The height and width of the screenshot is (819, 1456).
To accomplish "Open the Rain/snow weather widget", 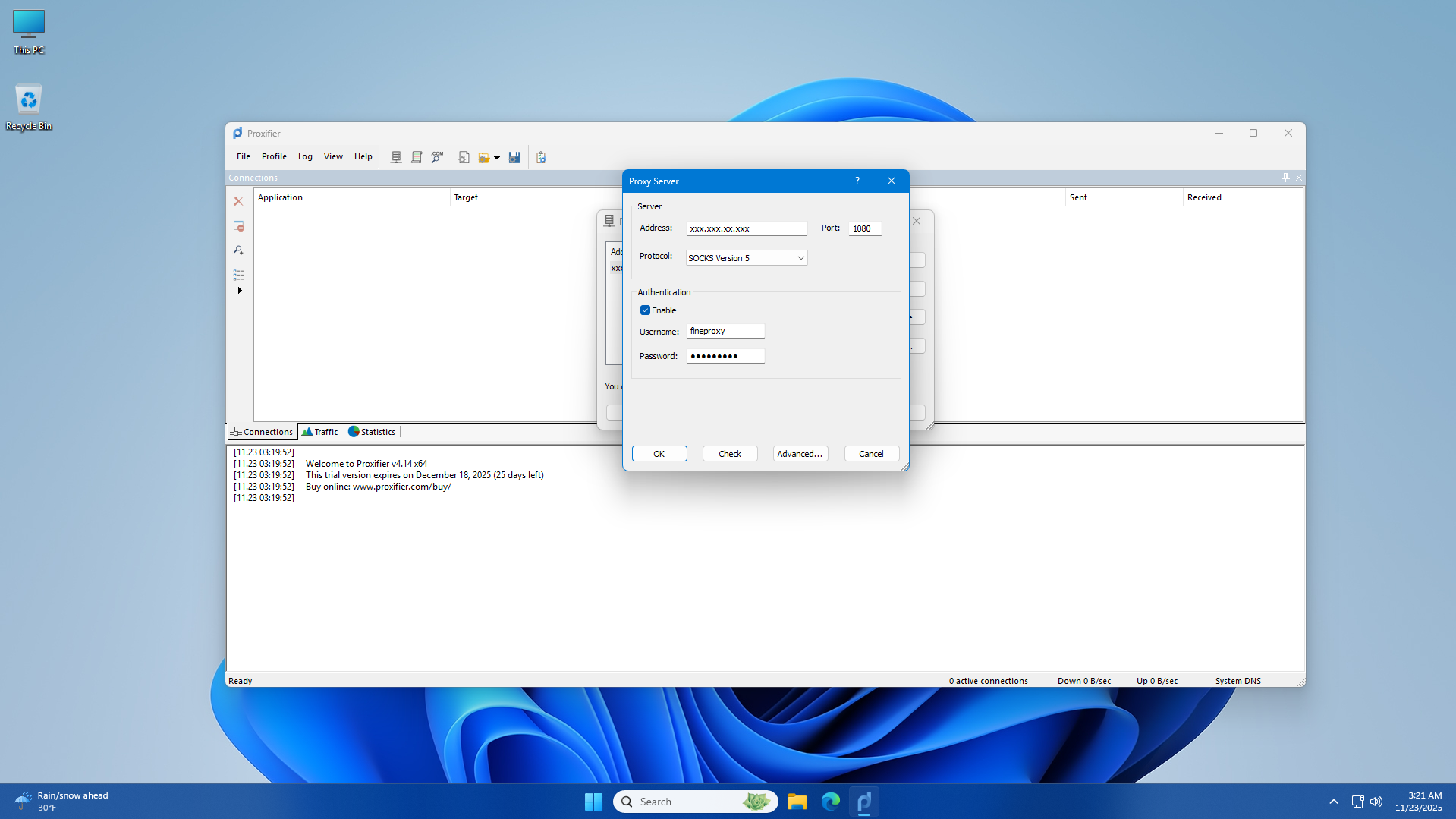I will click(x=62, y=802).
